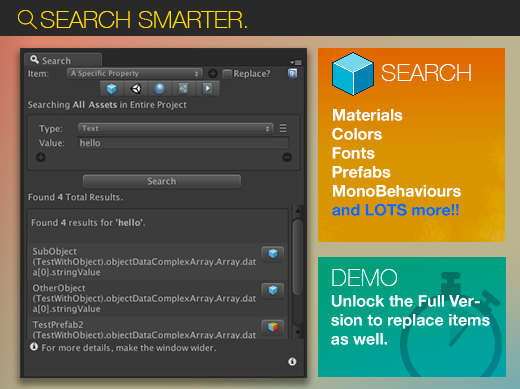The height and width of the screenshot is (389, 520).
Task: Click the 'Fonts' text in orange panel
Action: click(353, 153)
